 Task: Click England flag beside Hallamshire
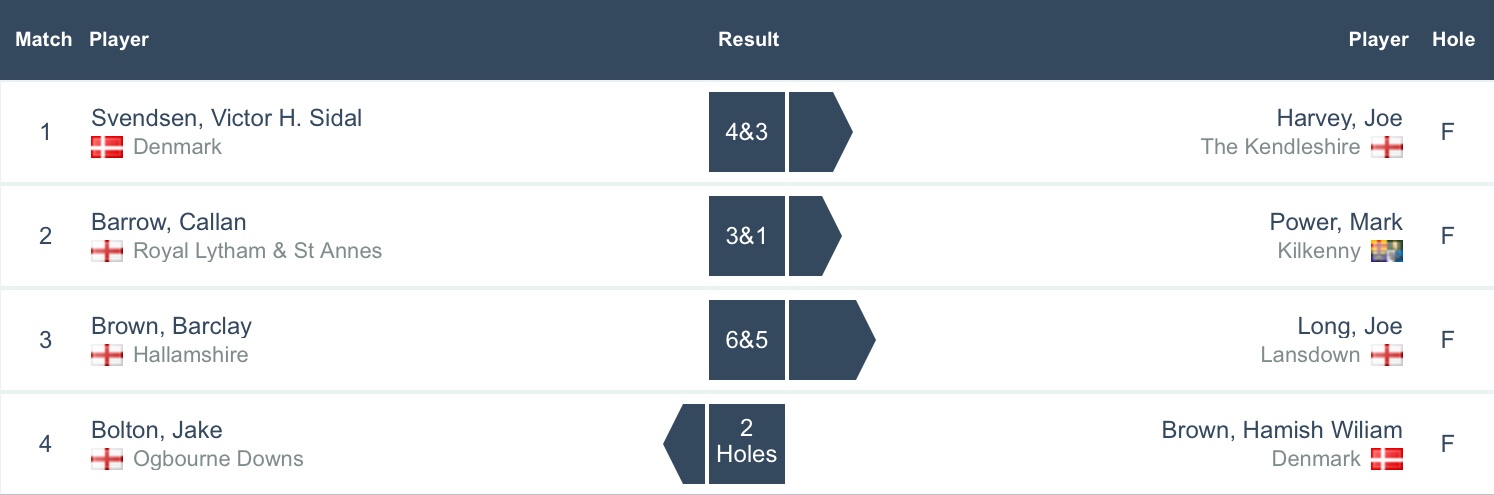coord(106,355)
